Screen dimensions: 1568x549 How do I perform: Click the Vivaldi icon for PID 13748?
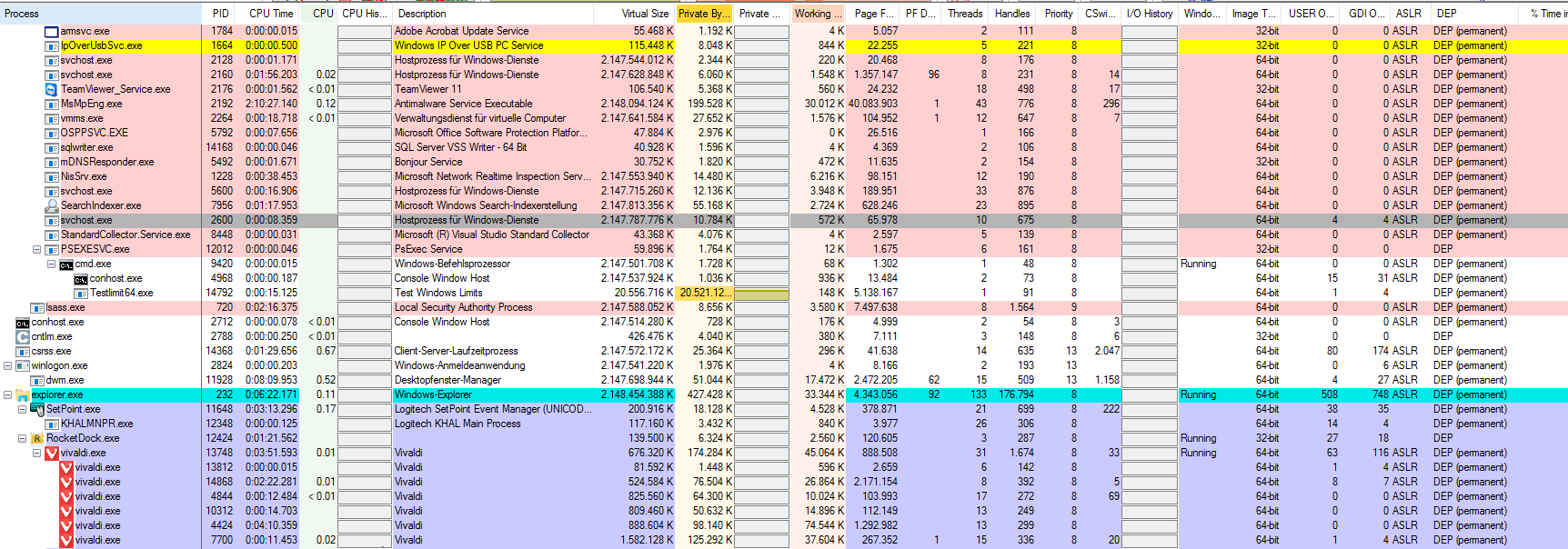tap(52, 453)
